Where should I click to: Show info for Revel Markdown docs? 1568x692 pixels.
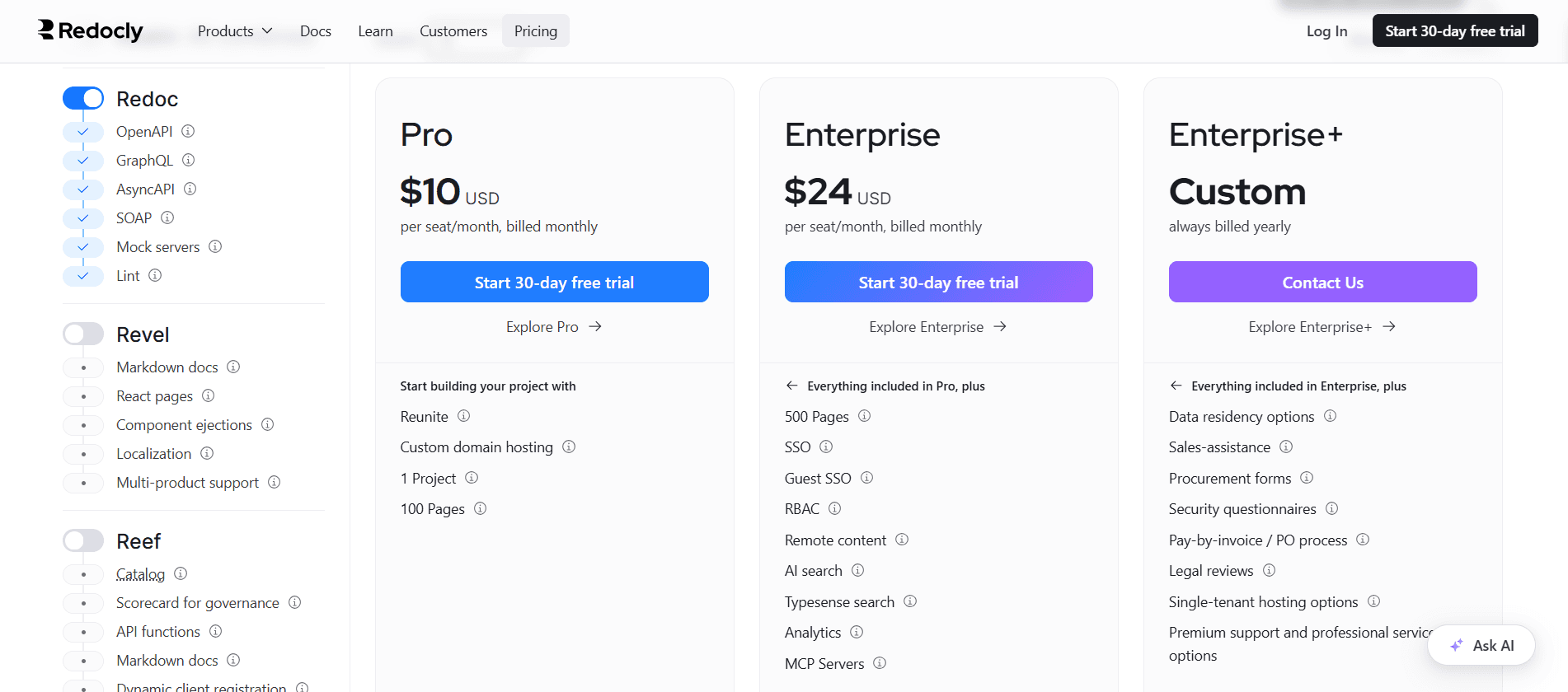click(233, 367)
